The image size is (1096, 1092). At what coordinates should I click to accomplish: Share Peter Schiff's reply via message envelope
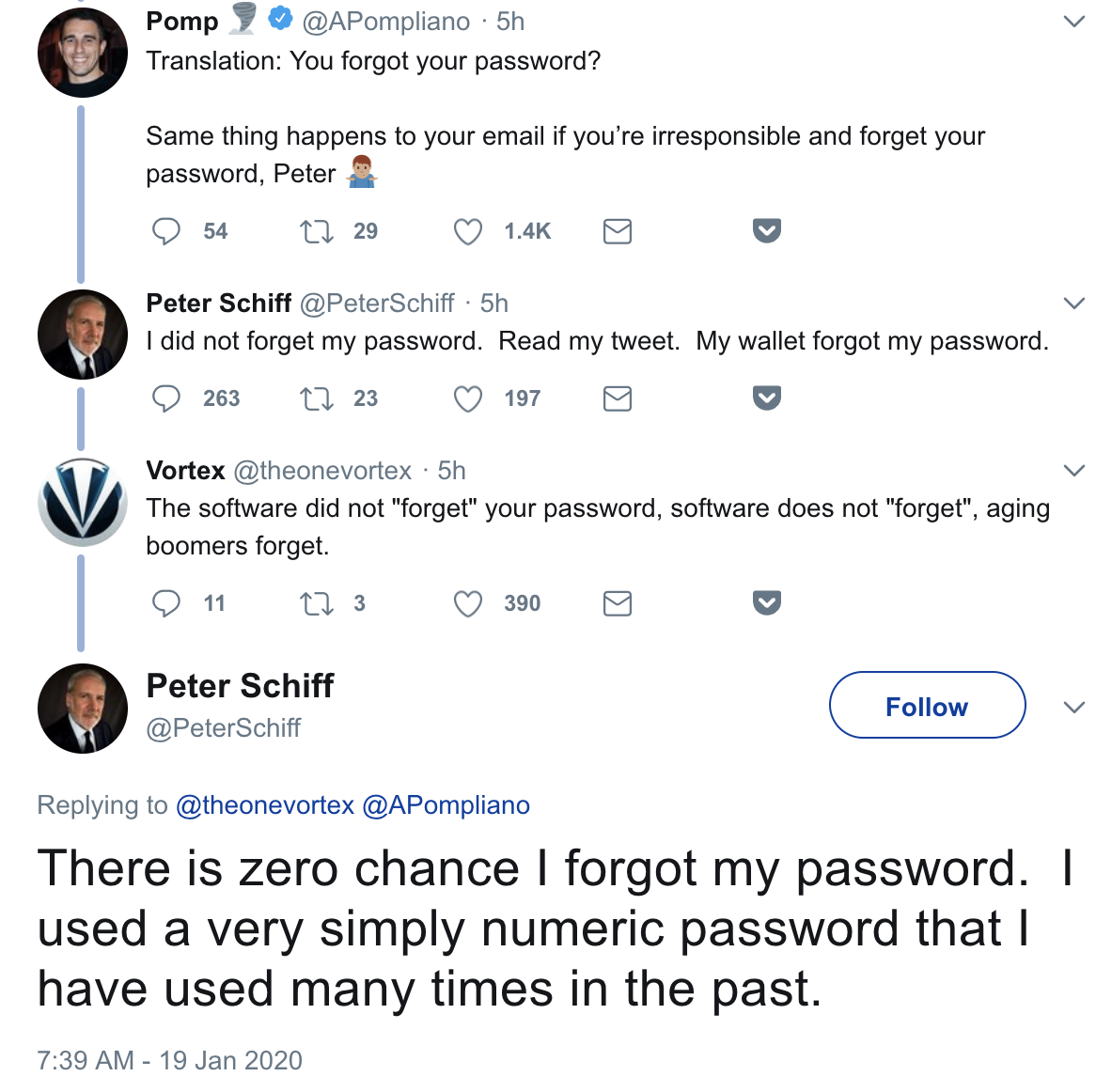pos(617,398)
